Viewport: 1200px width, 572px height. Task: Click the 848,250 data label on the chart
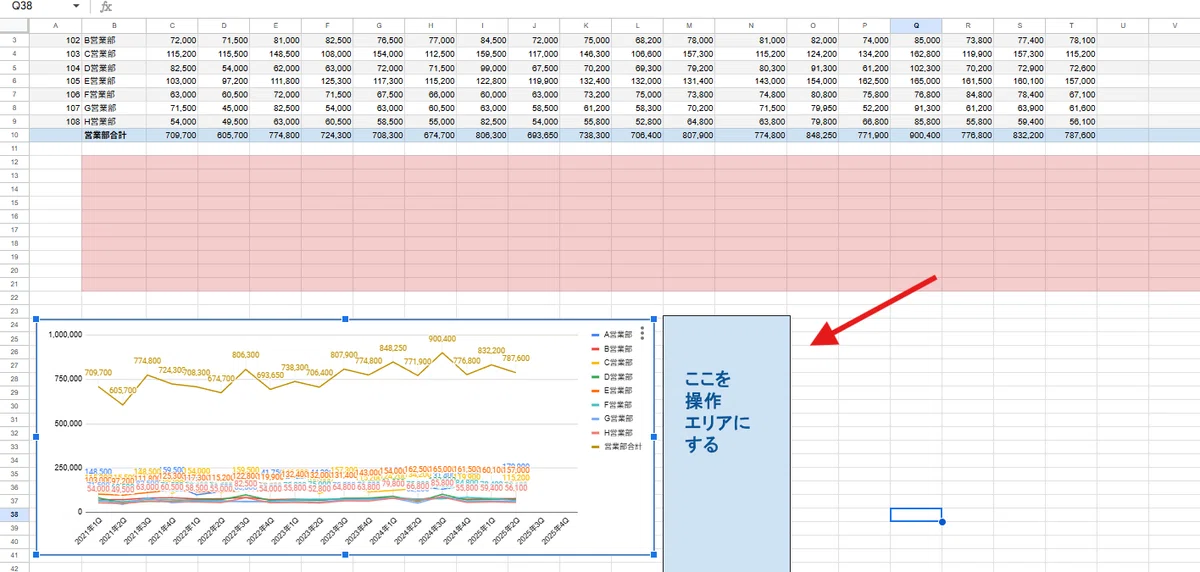394,349
